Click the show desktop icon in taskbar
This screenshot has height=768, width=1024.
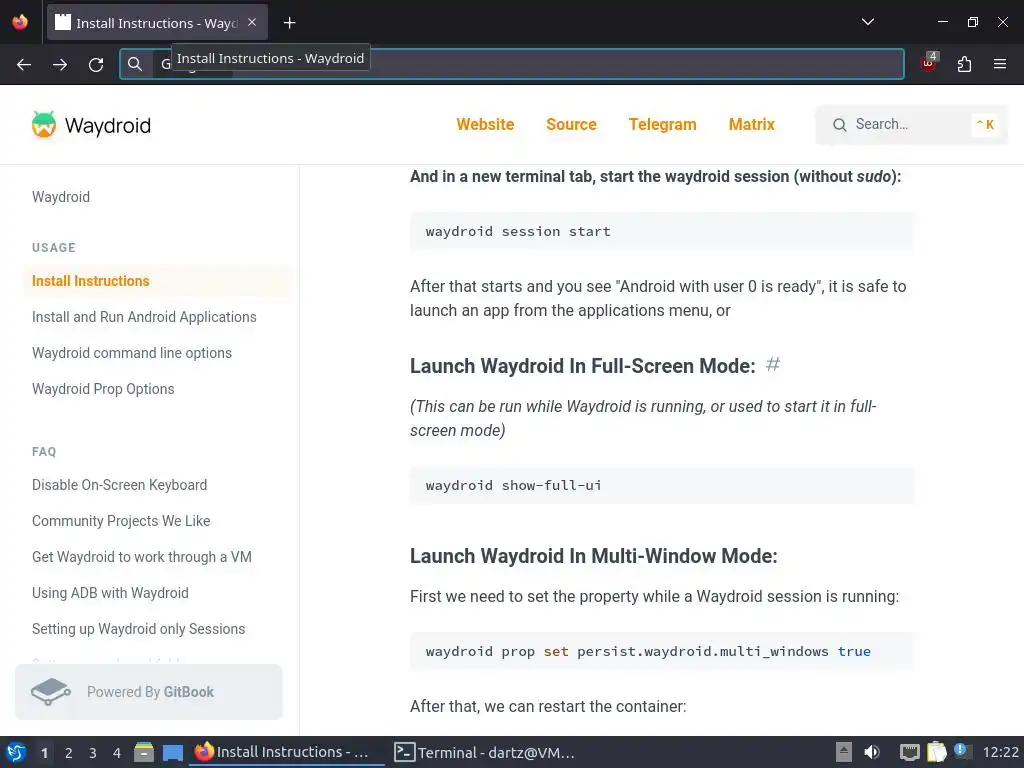(173, 752)
